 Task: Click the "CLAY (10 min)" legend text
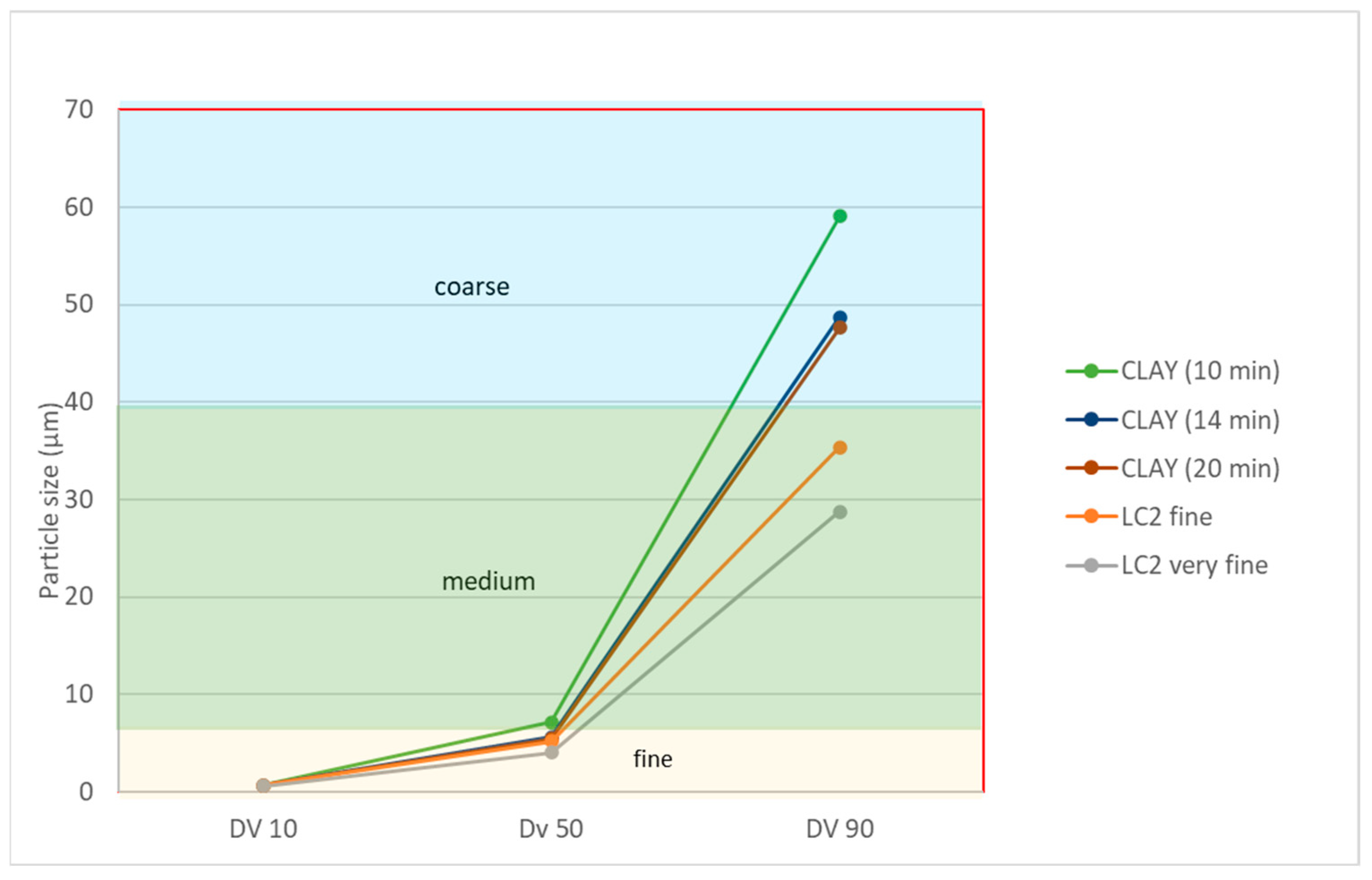pyautogui.click(x=1200, y=371)
